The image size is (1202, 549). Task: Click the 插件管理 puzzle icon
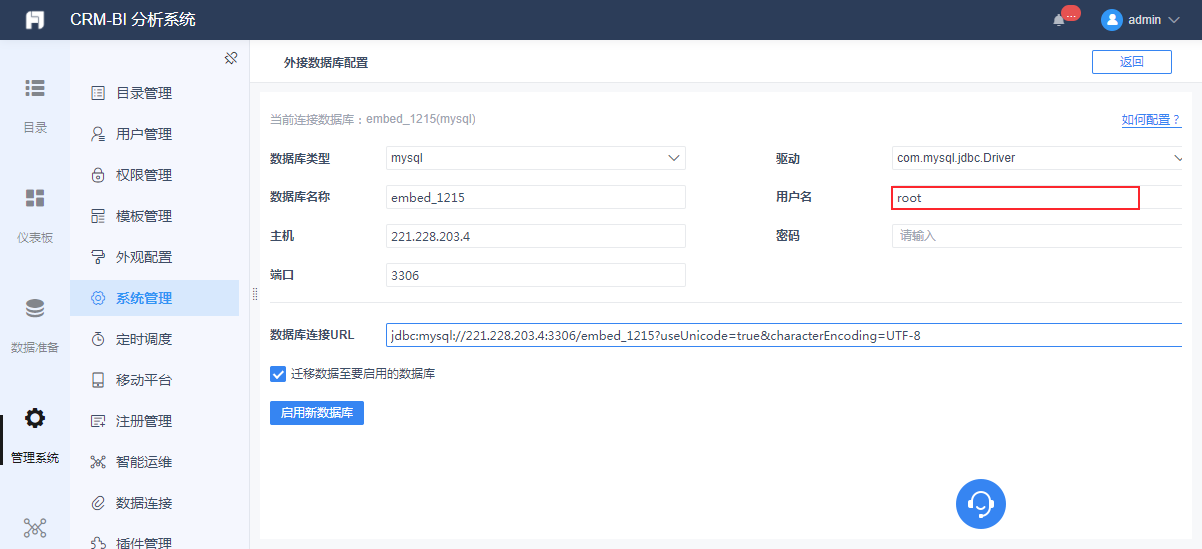click(98, 543)
